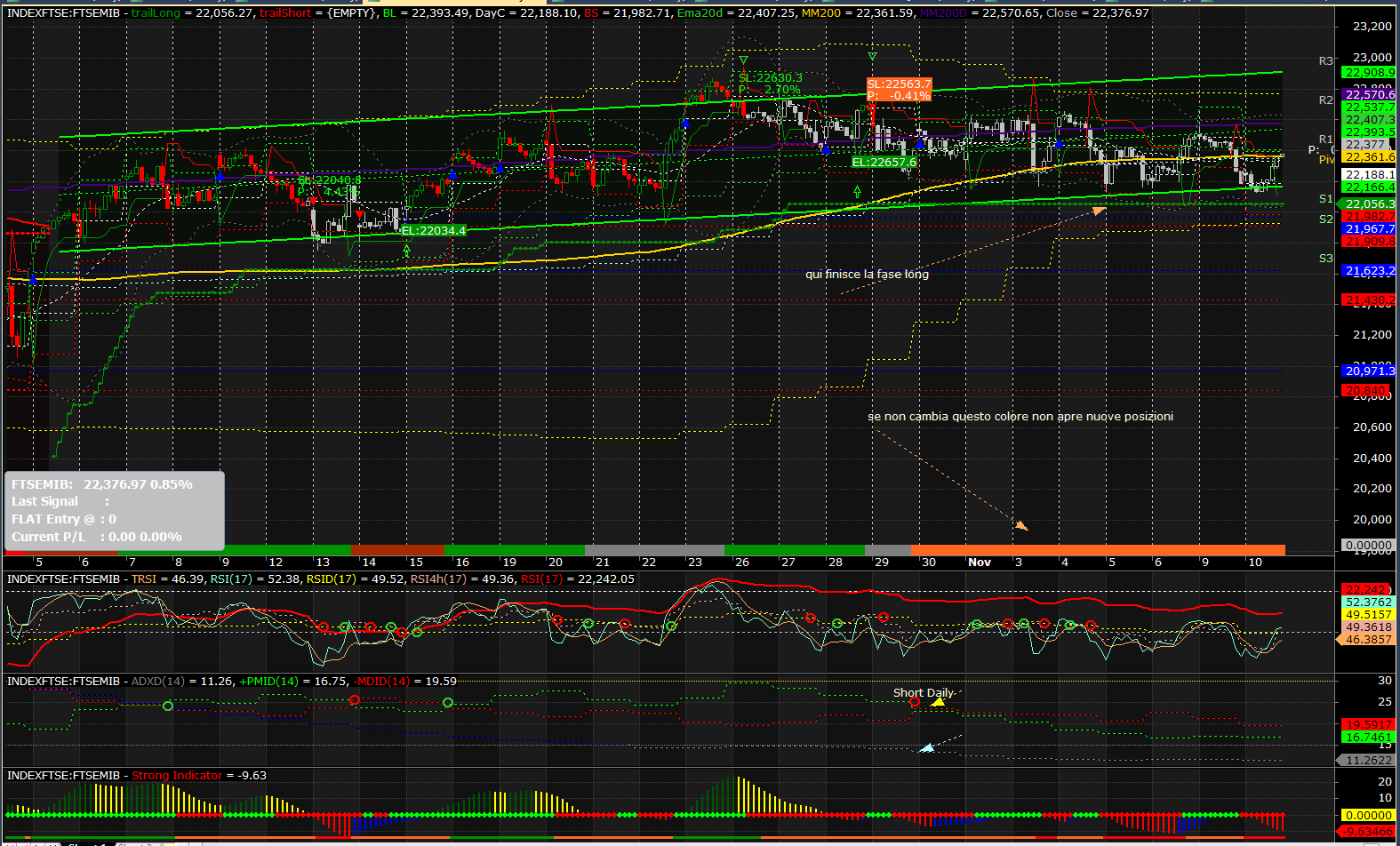Click the yellow 22,361.6 price label
1400x846 pixels.
pos(1369,157)
